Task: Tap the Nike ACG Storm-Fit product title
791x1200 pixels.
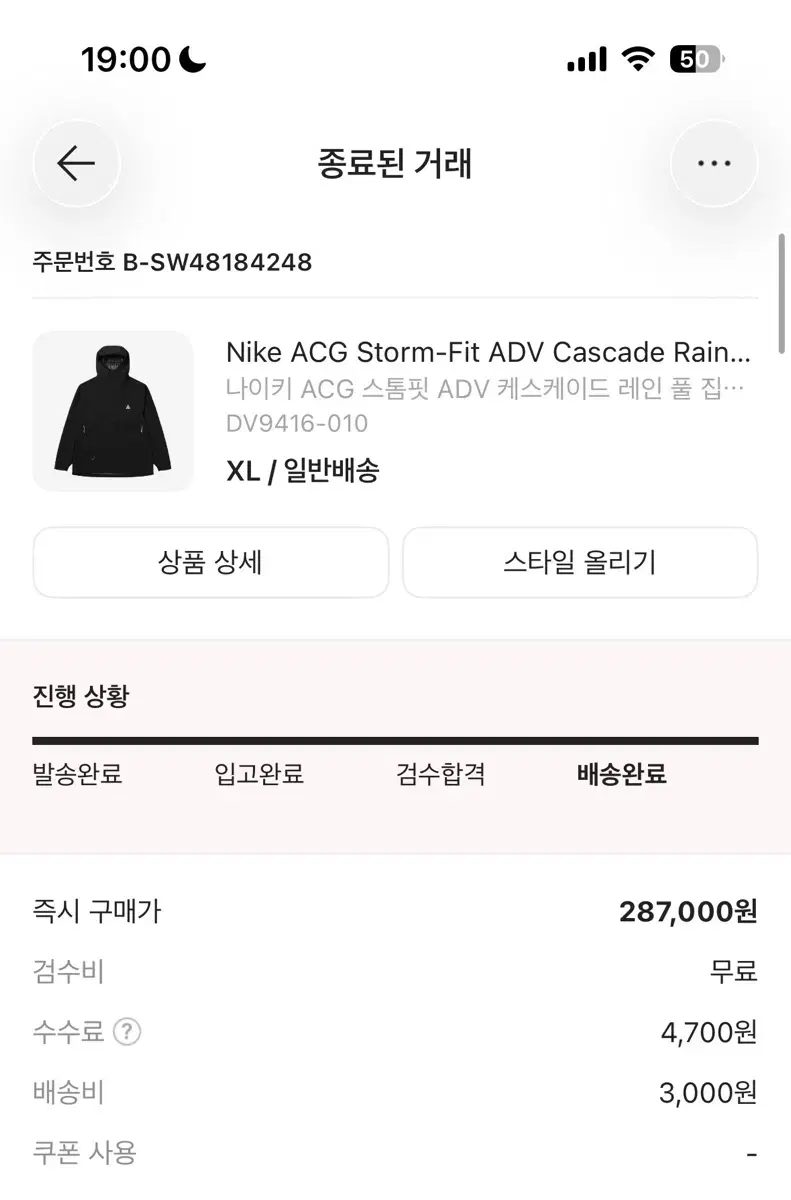Action: click(488, 352)
